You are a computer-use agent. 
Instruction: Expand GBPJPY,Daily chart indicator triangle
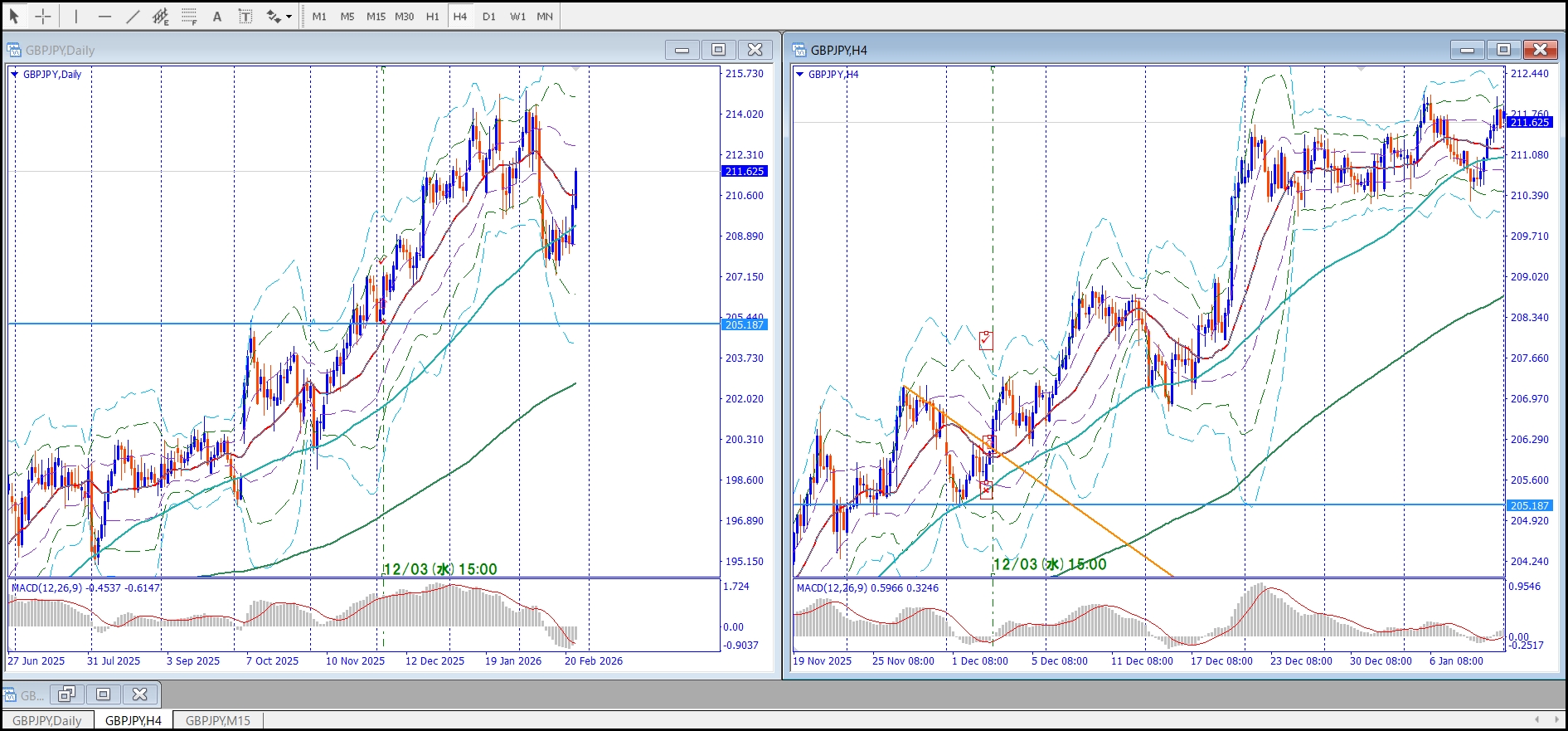[15, 74]
